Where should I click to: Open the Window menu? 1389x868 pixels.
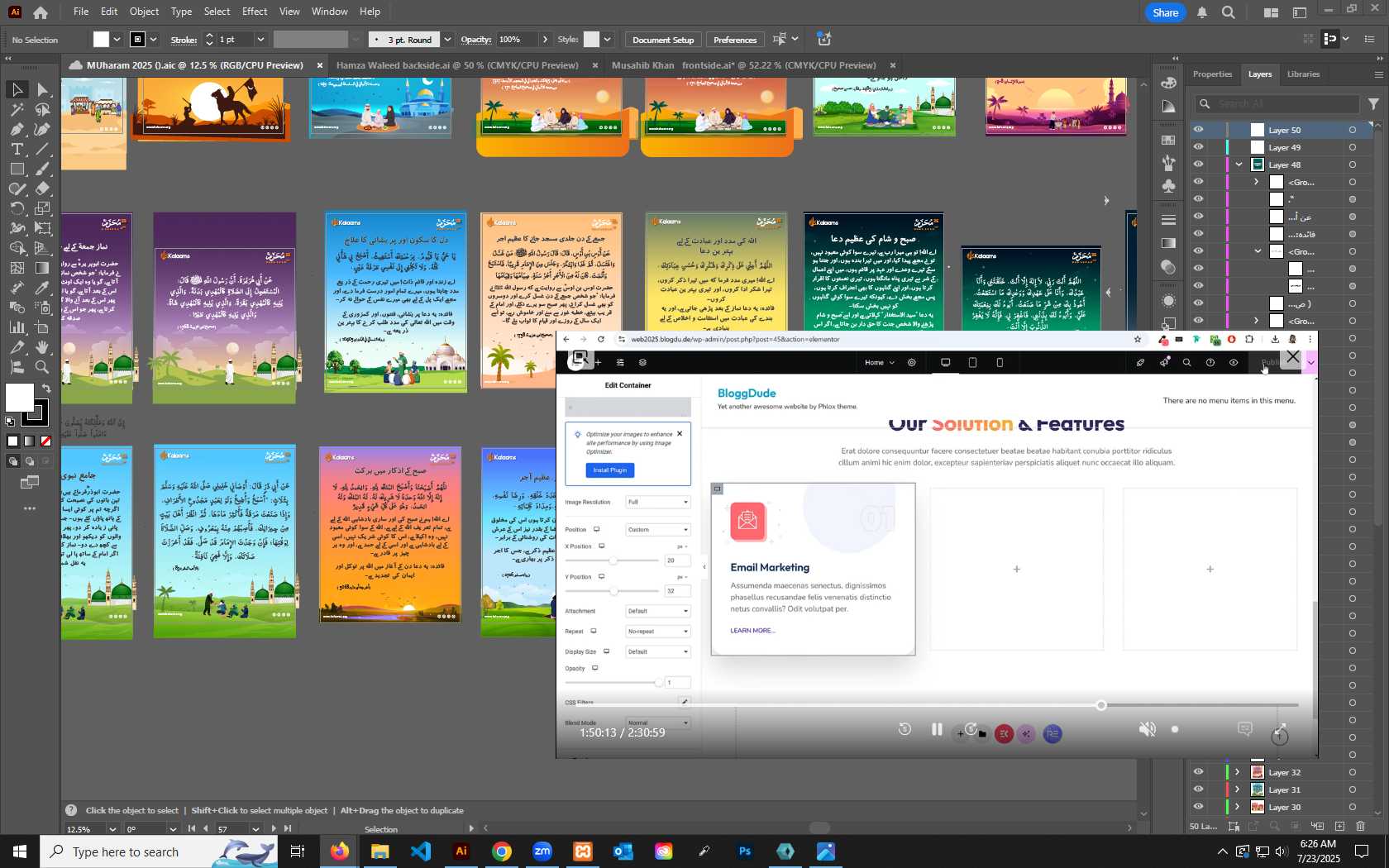click(329, 12)
